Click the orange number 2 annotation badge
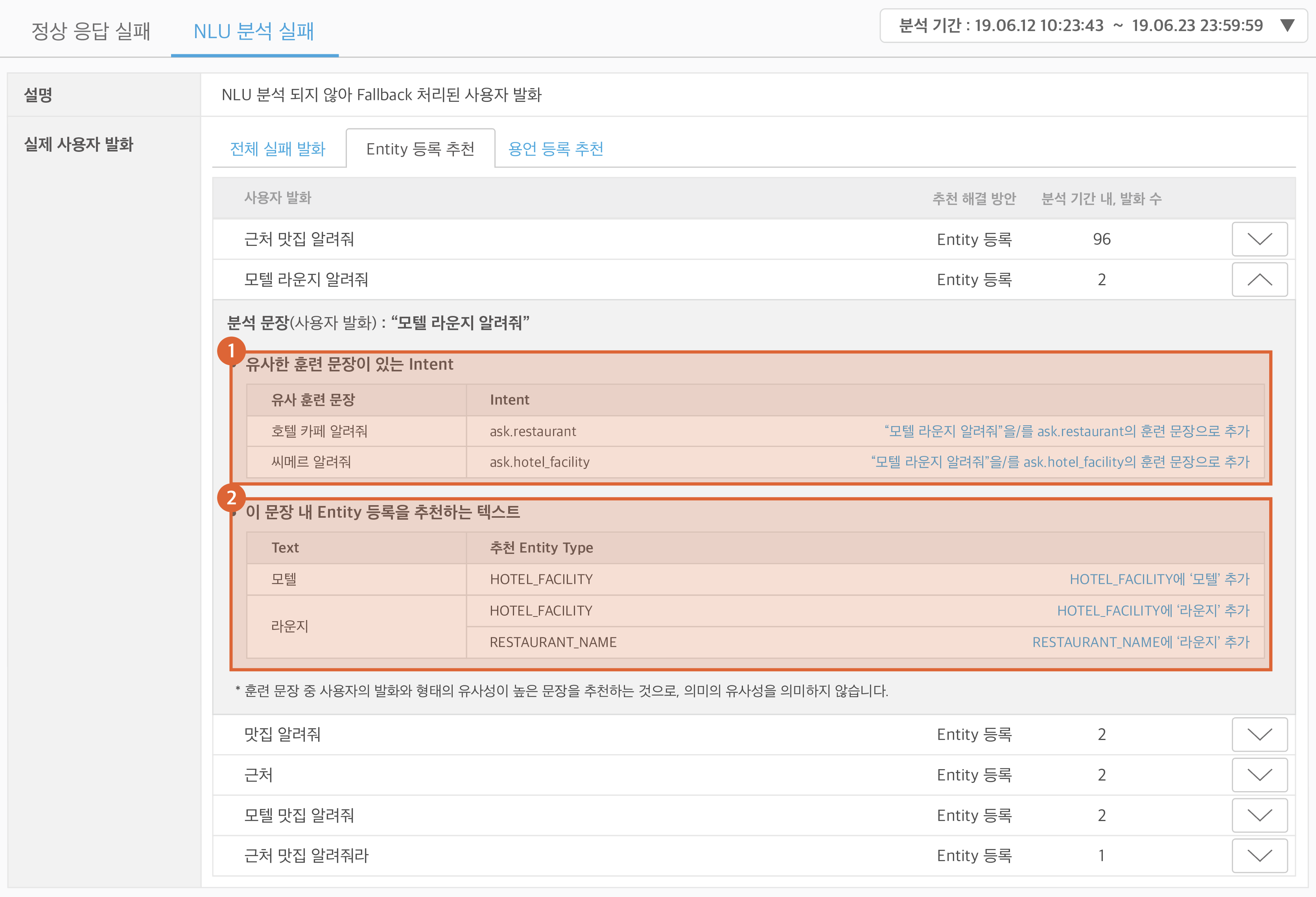Screen dimensions: 1316x897 pyautogui.click(x=231, y=497)
